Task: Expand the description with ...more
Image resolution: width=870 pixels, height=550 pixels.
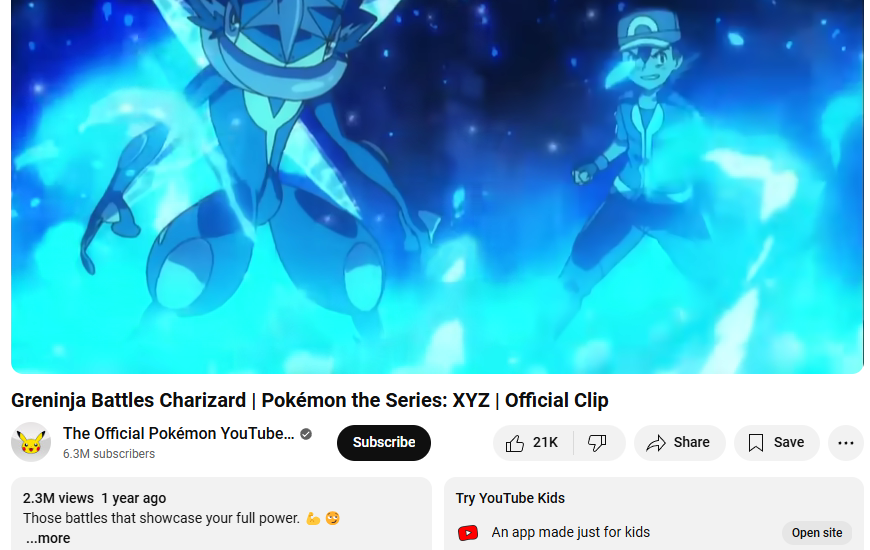Action: point(48,538)
